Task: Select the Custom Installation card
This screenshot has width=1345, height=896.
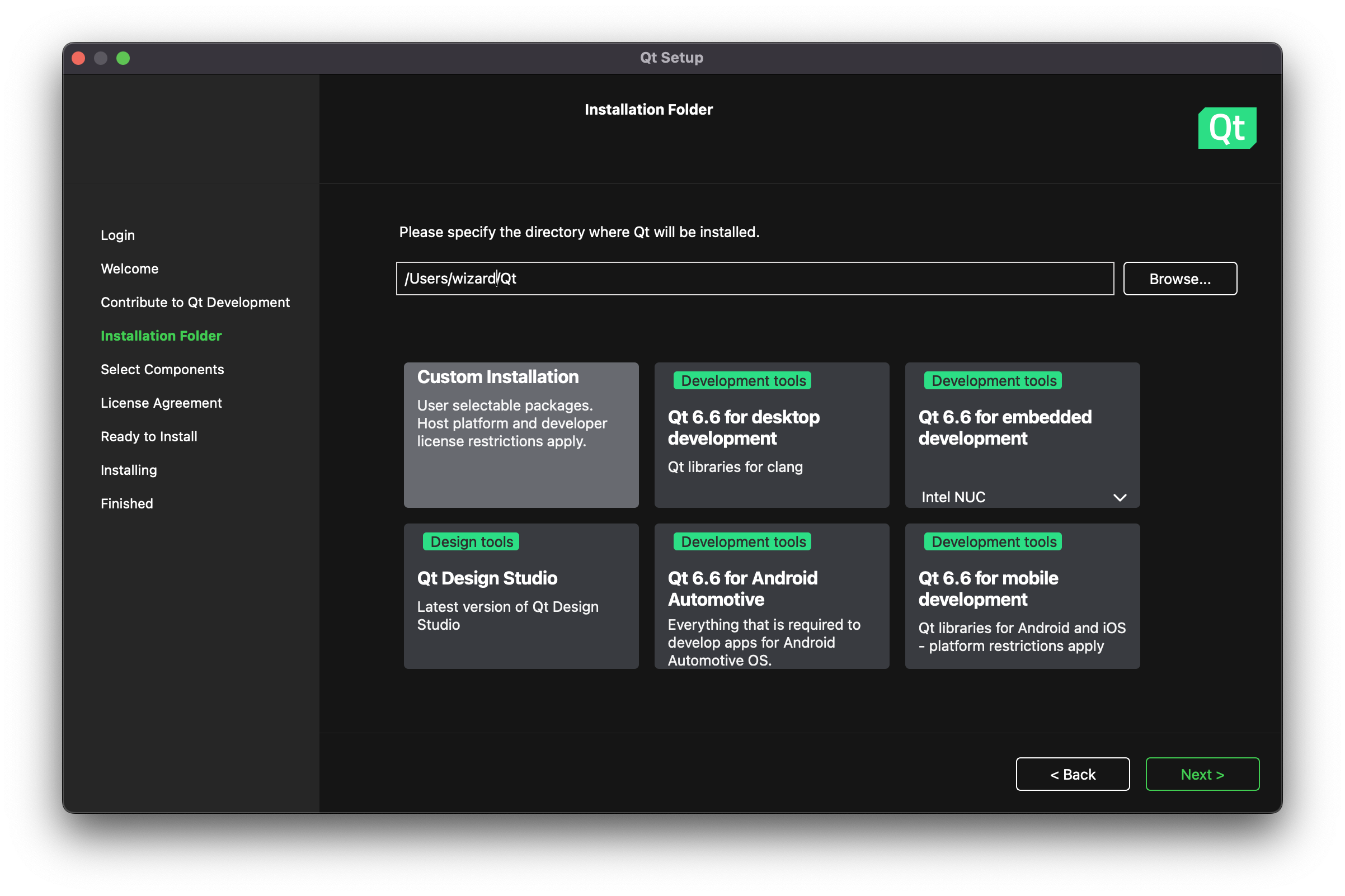Action: tap(521, 435)
